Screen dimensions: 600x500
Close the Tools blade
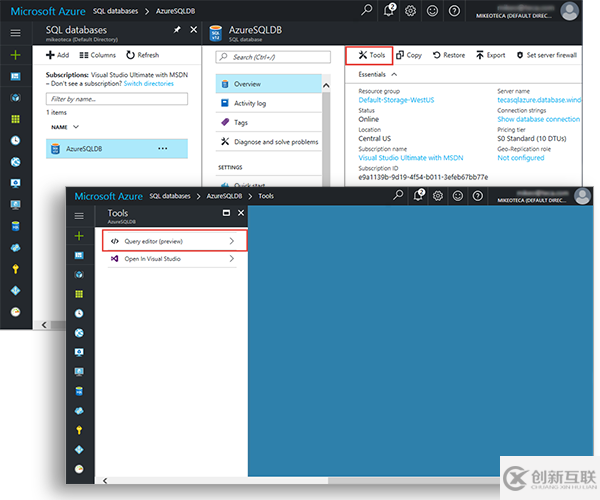(x=241, y=213)
